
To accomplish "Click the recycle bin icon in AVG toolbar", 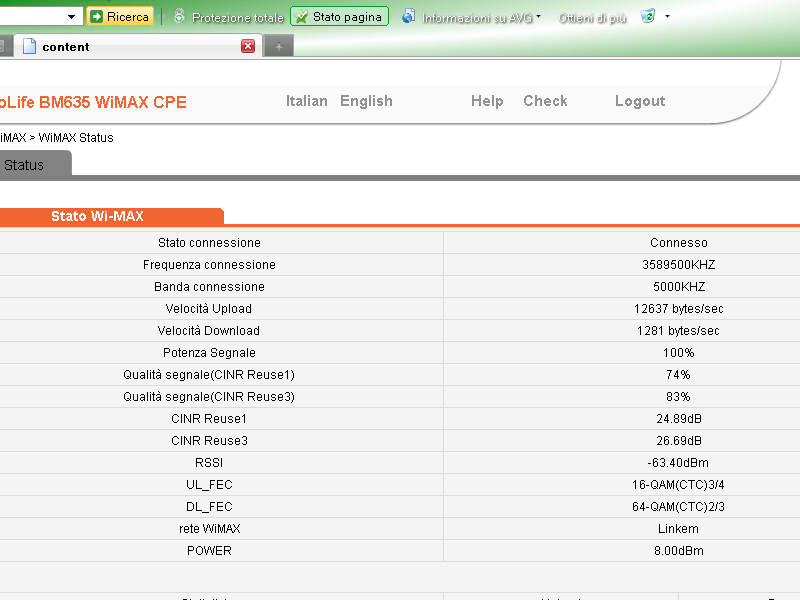I will point(647,16).
